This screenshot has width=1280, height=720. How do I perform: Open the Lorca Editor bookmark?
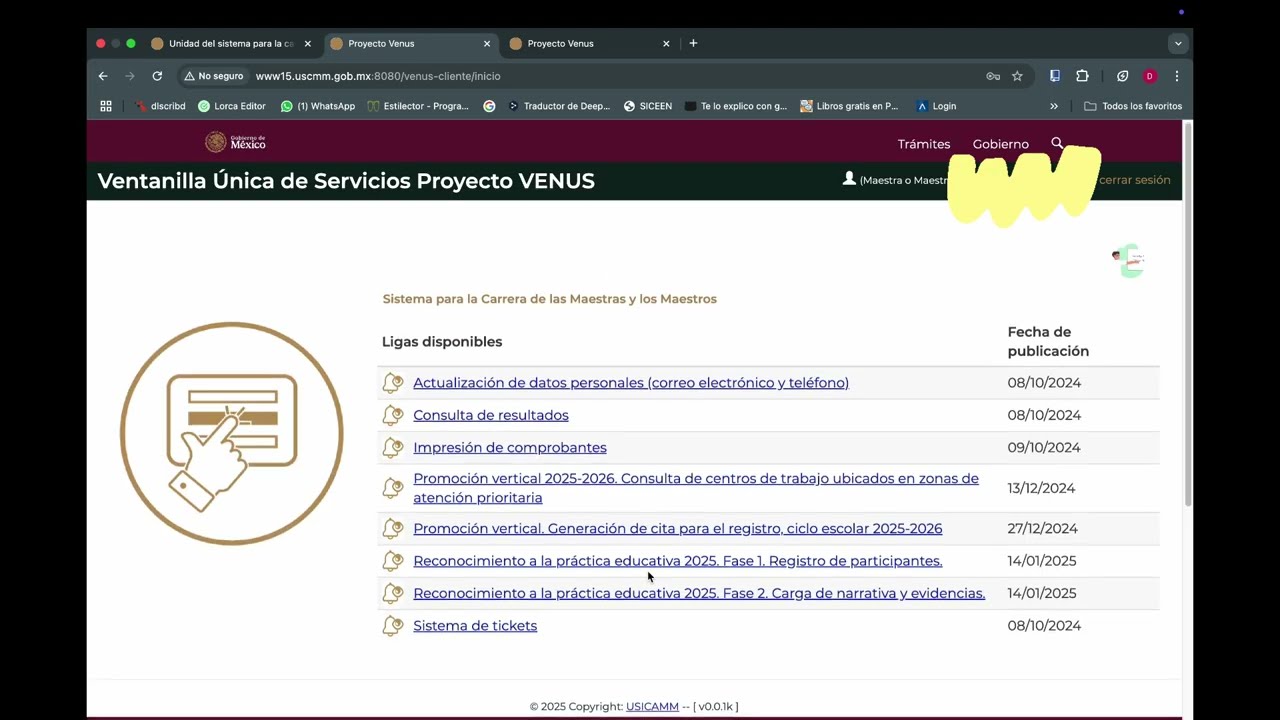point(232,106)
